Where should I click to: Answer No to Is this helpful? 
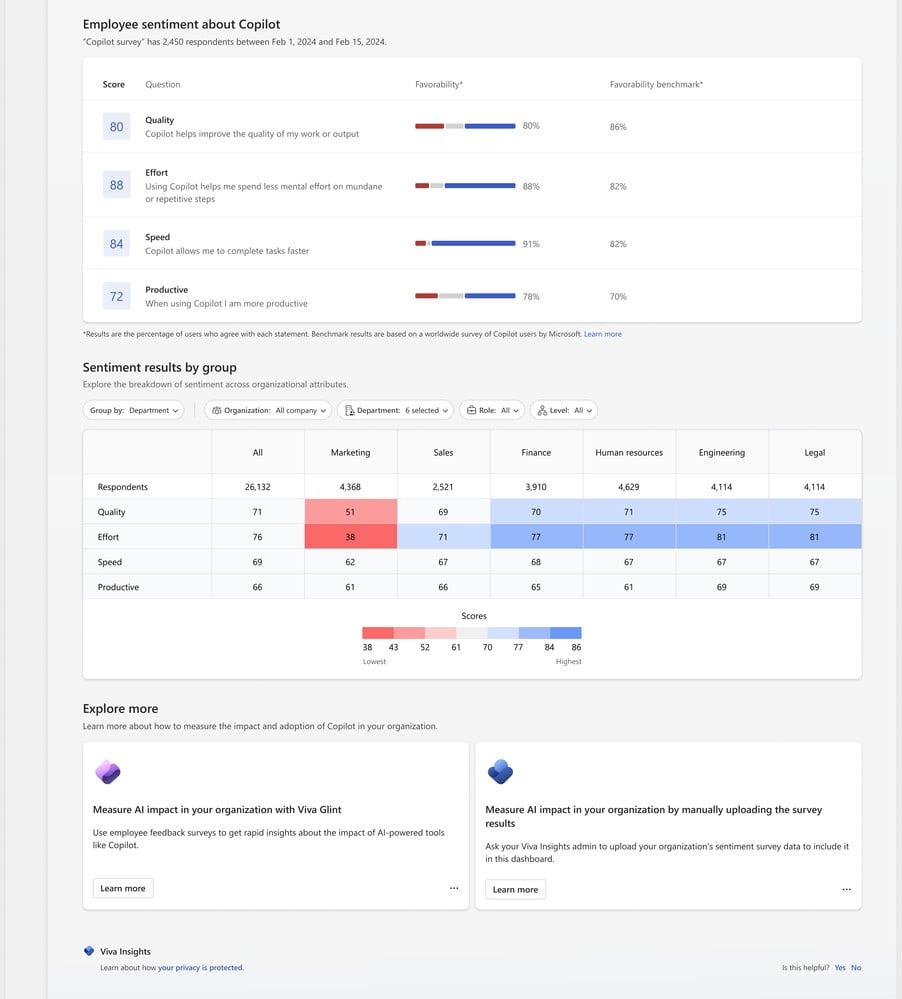tap(856, 967)
